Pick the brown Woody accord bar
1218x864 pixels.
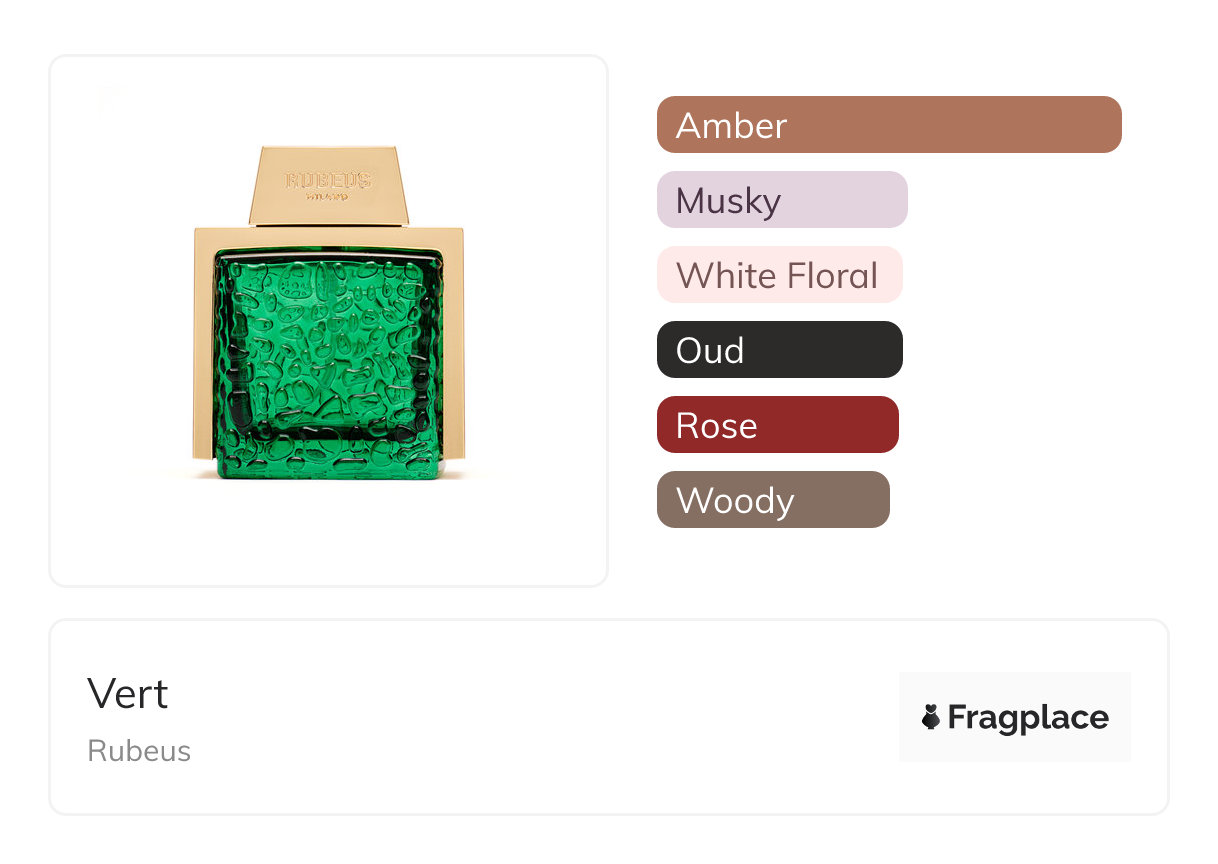click(x=772, y=500)
